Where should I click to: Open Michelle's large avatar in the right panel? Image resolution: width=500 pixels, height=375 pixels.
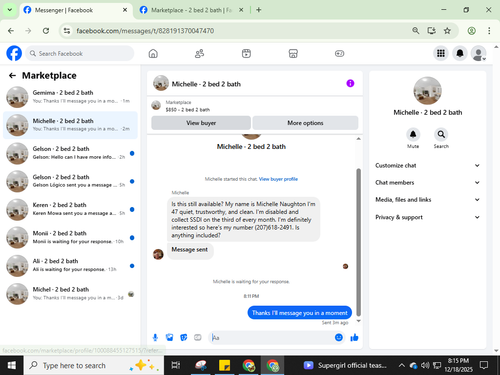(427, 91)
